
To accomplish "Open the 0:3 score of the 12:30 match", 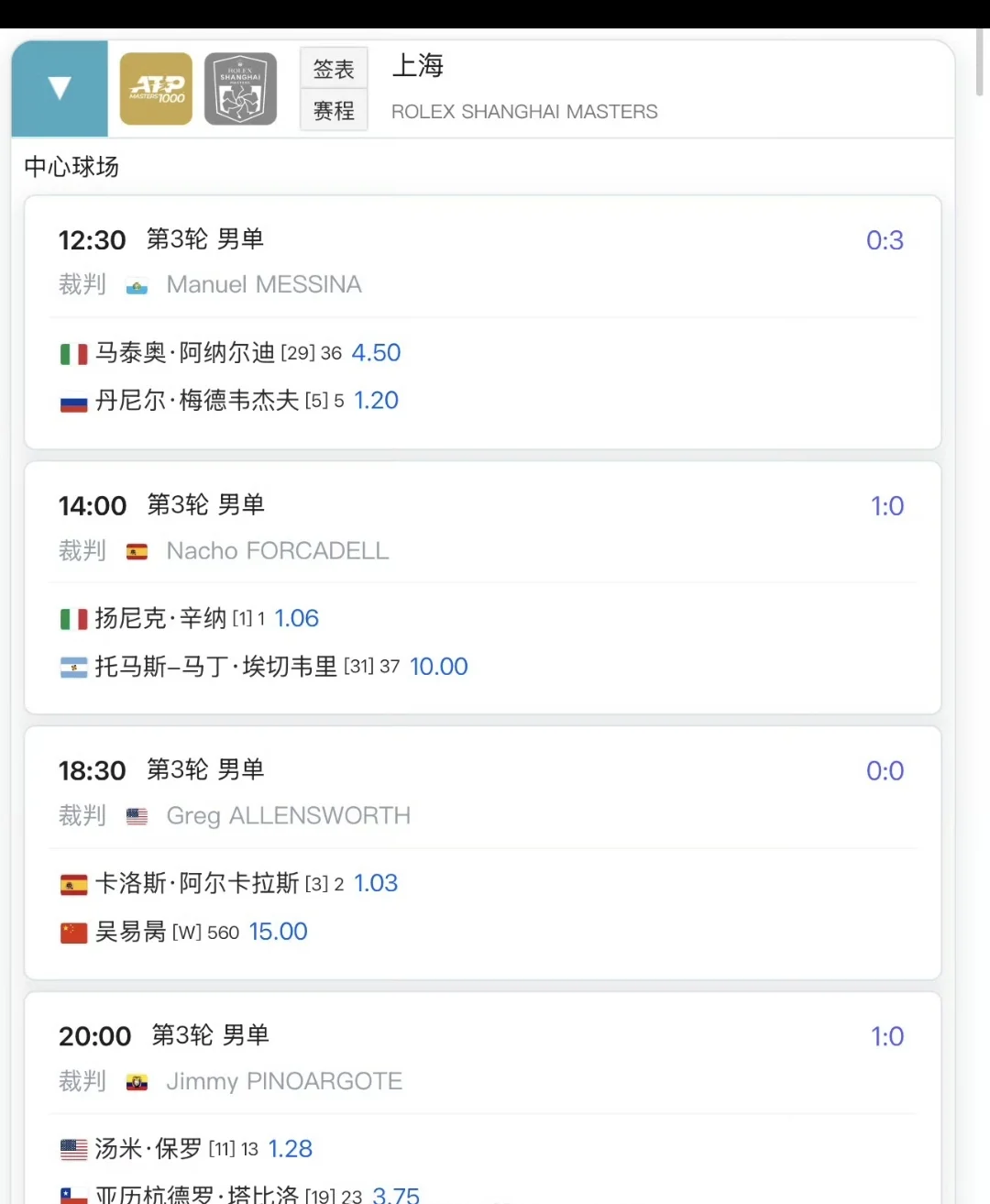I will coord(885,240).
